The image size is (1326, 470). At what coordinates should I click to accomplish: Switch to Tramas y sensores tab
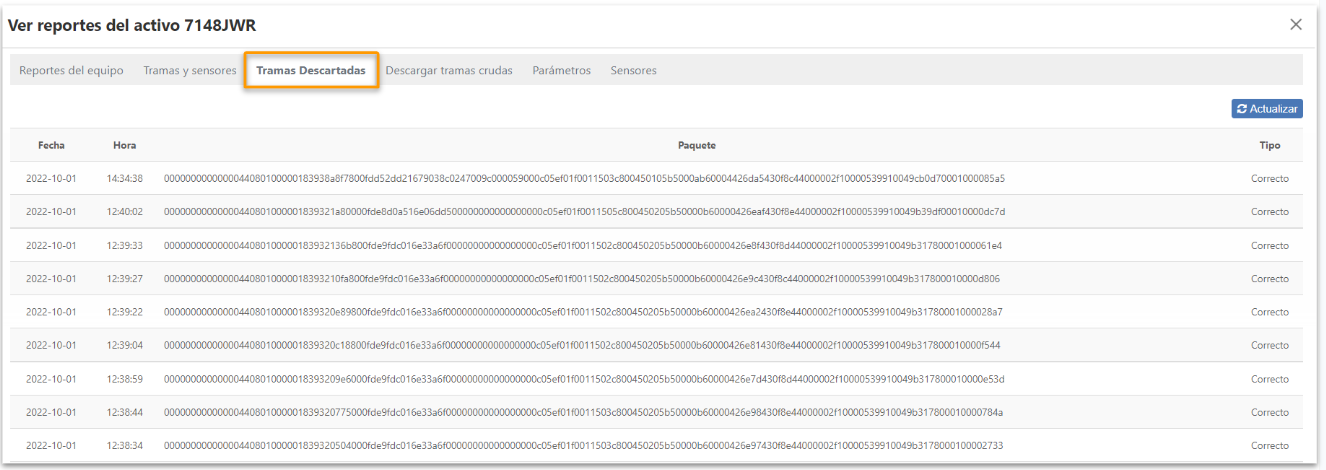point(190,71)
